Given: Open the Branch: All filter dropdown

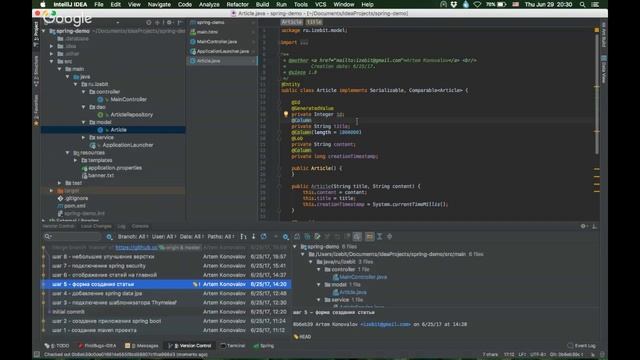Looking at the screenshot, I should point(133,237).
